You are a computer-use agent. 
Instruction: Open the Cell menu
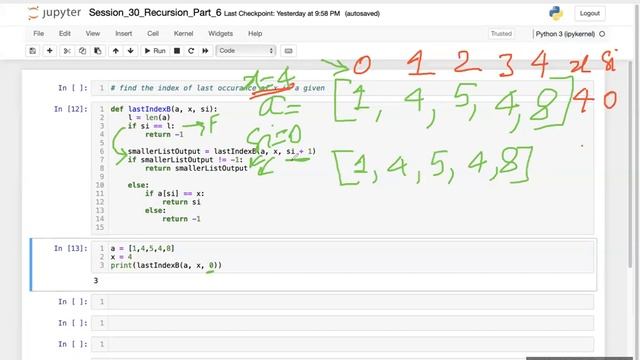point(153,33)
